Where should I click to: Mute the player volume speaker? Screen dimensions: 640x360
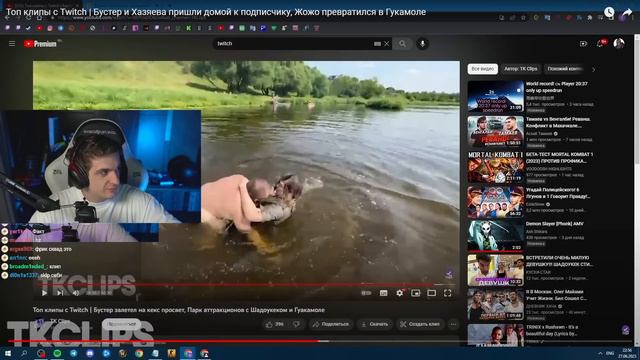(x=76, y=293)
